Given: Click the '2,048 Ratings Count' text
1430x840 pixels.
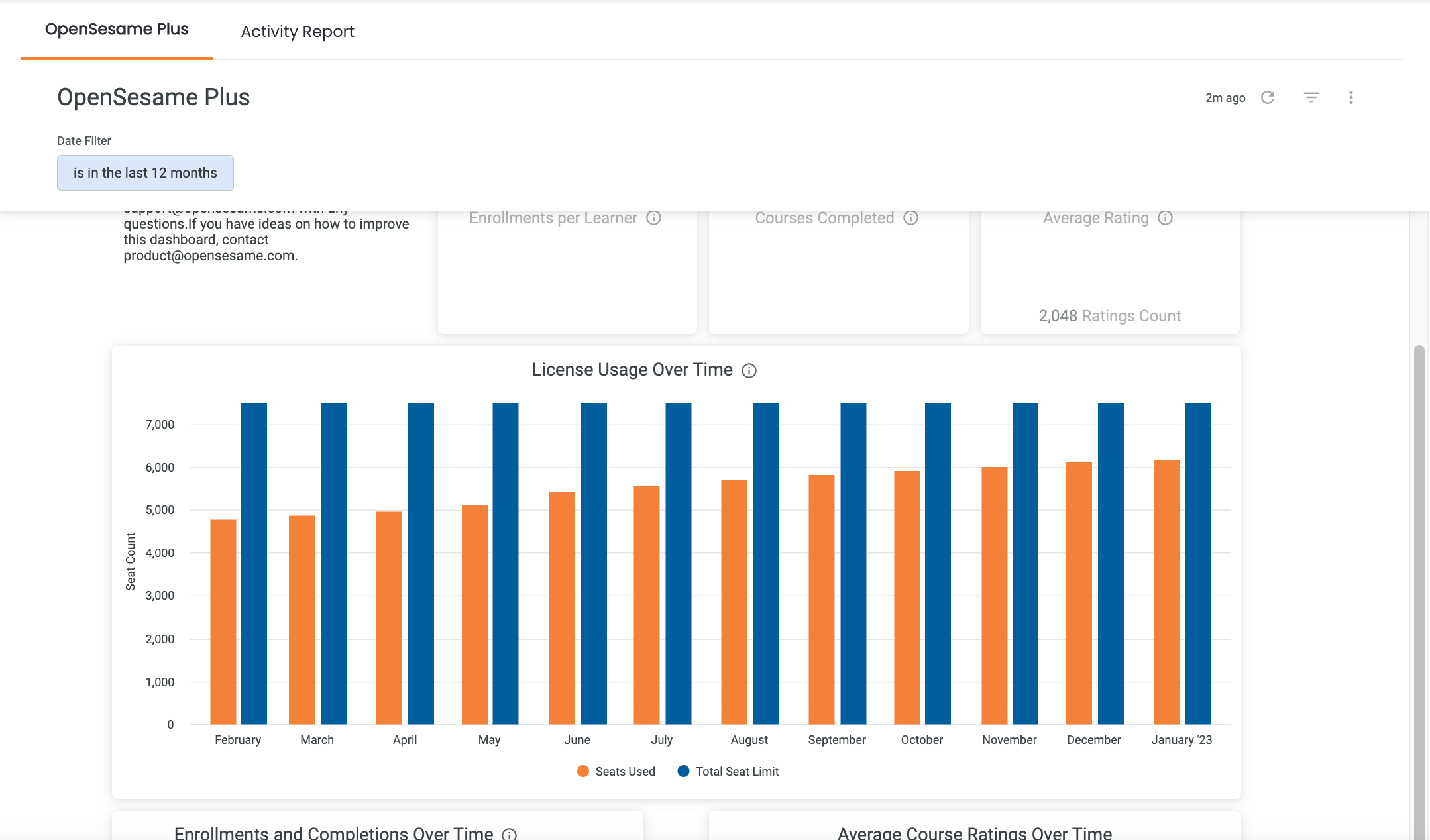Looking at the screenshot, I should point(1110,316).
